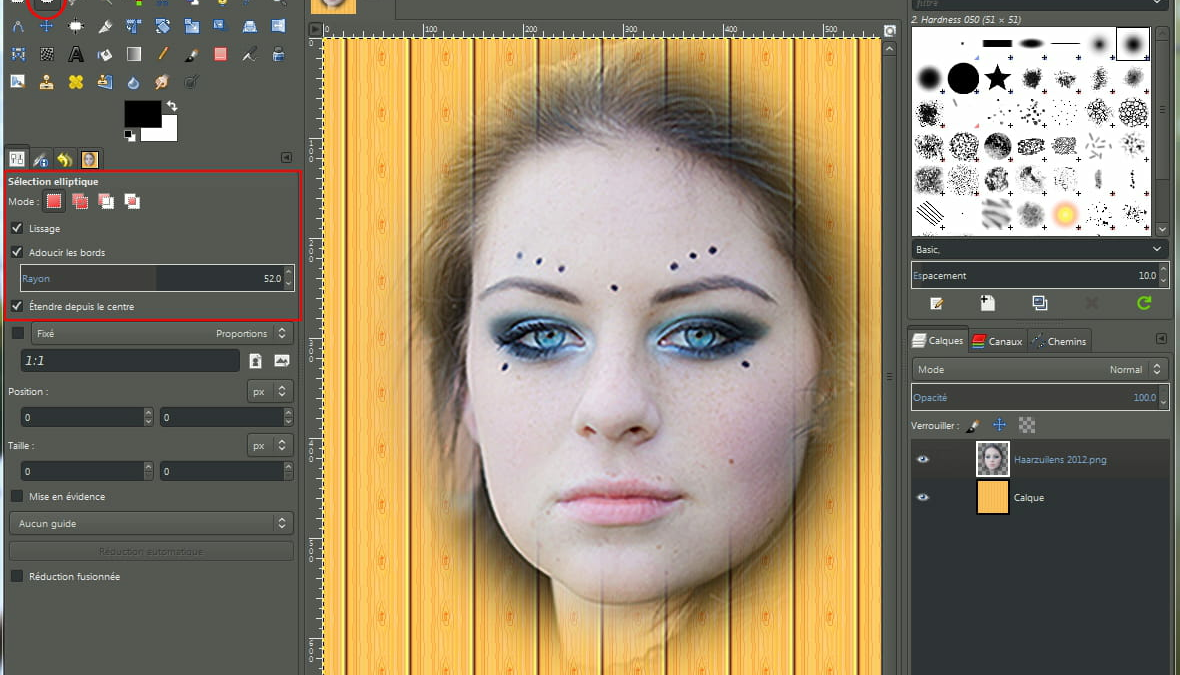
Task: Click the refresh brushes green arrow
Action: 1144,303
